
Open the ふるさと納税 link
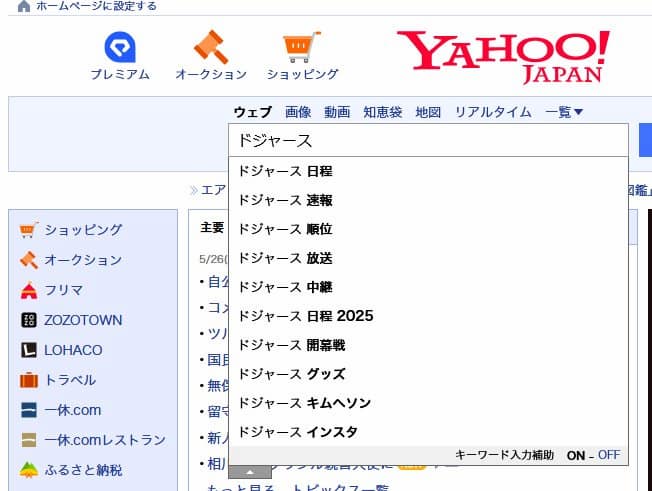pyautogui.click(x=83, y=470)
